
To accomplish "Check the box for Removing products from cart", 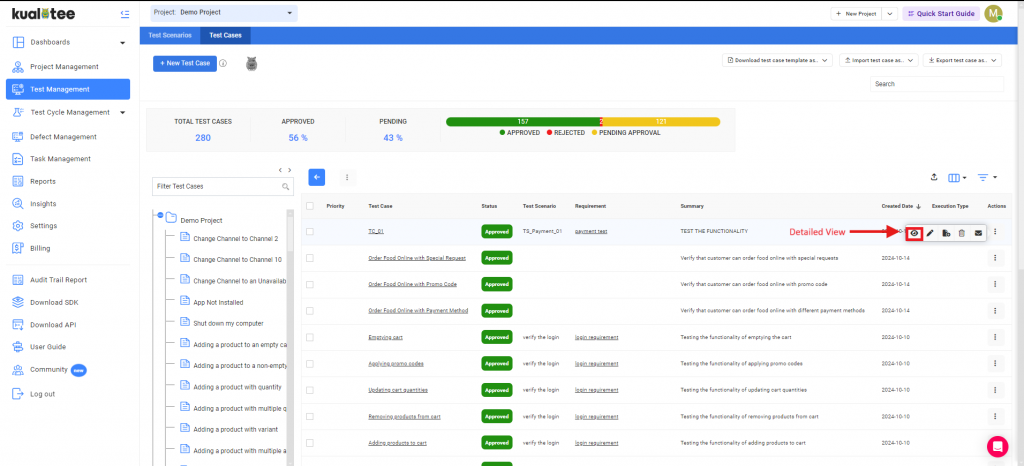I will point(310,416).
